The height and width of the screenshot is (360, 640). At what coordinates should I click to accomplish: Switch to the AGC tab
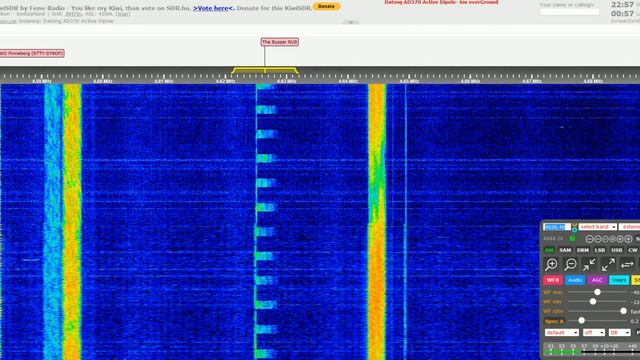(x=597, y=280)
